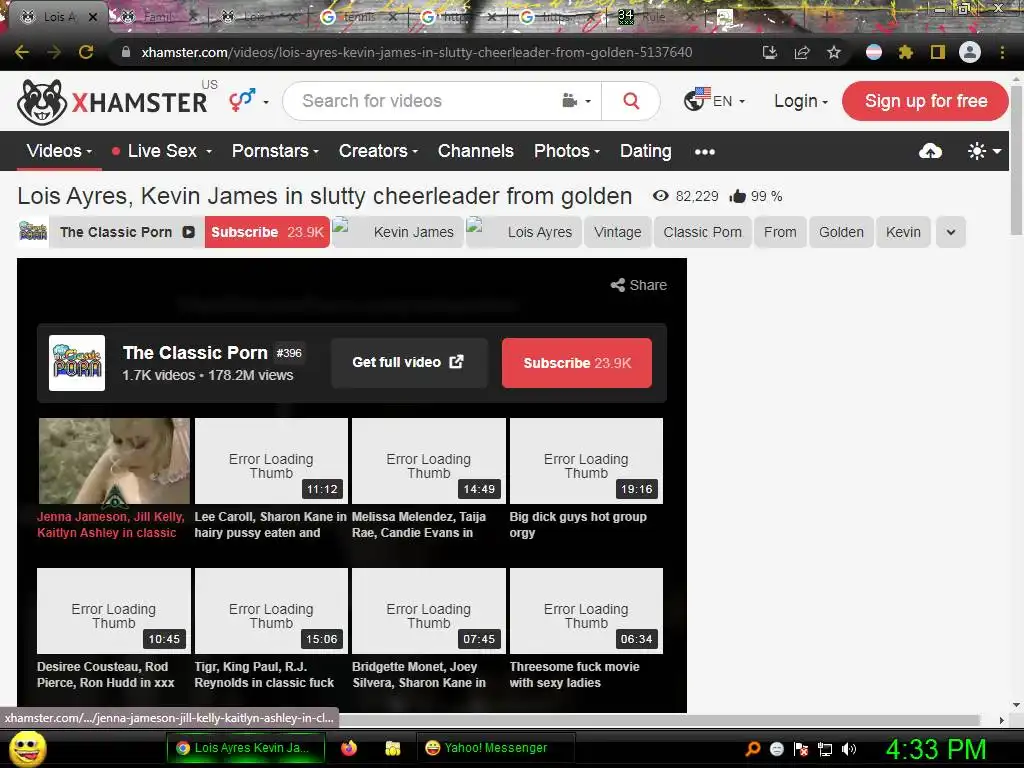Open the Chrome profile avatar
1024x768 pixels.
click(970, 52)
